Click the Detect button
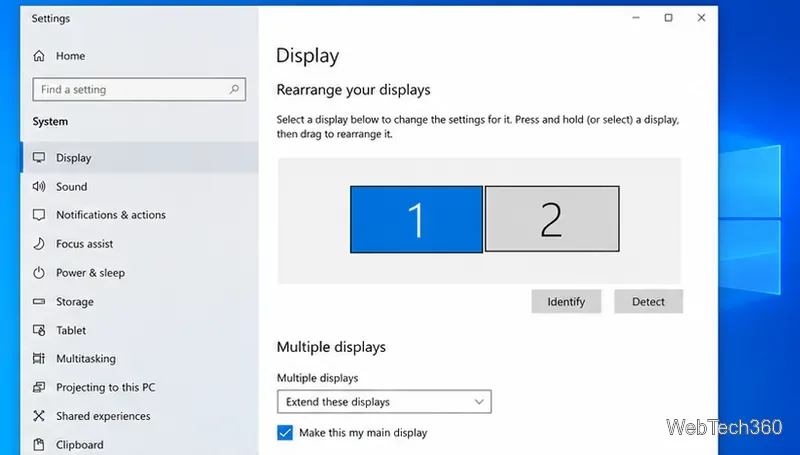The width and height of the screenshot is (800, 455). click(x=648, y=301)
